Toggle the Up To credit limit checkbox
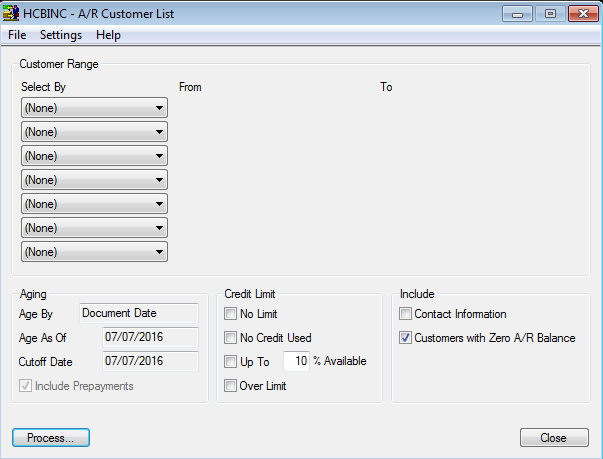The width and height of the screenshot is (603, 459). click(x=231, y=362)
